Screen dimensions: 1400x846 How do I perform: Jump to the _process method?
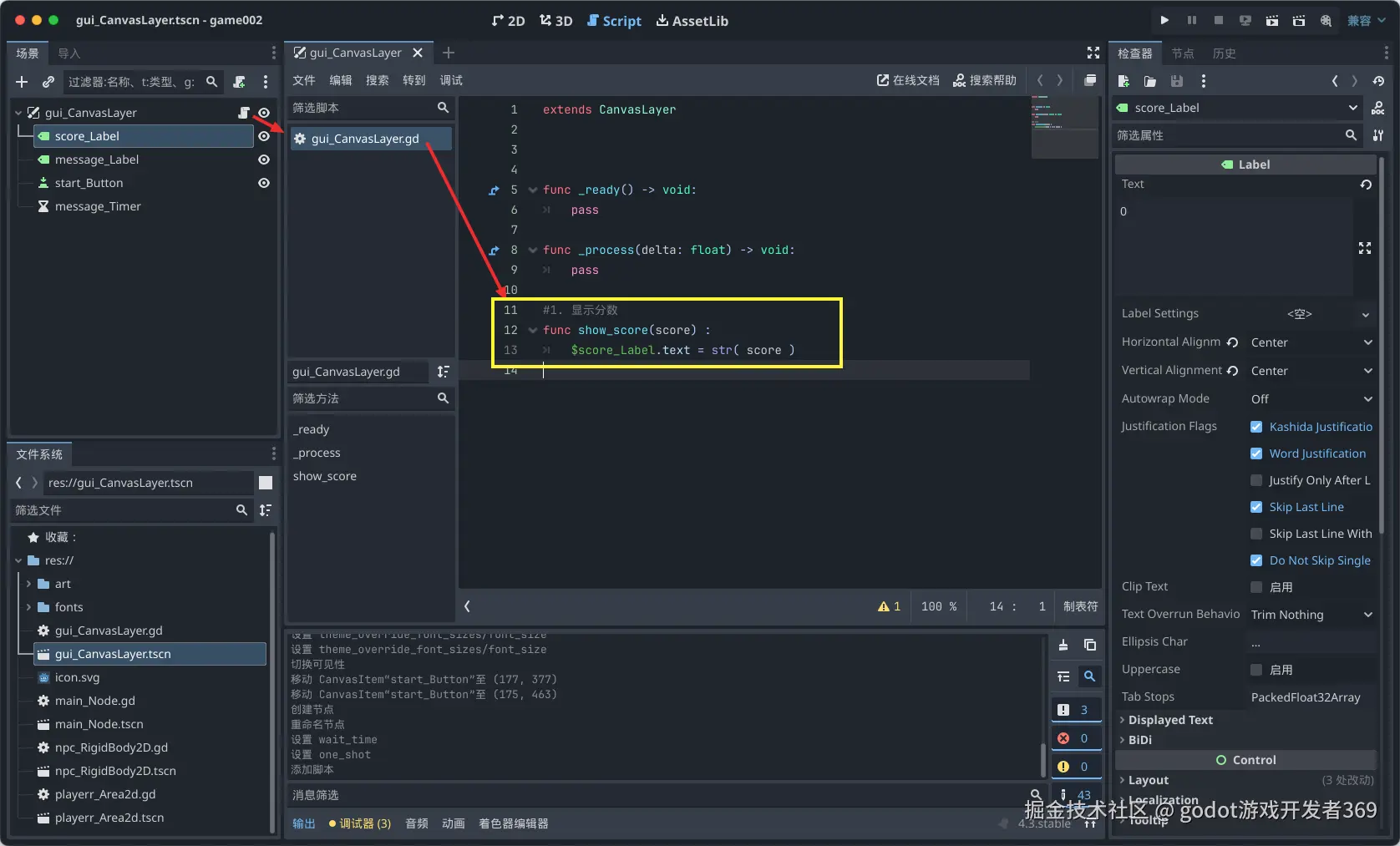point(317,453)
